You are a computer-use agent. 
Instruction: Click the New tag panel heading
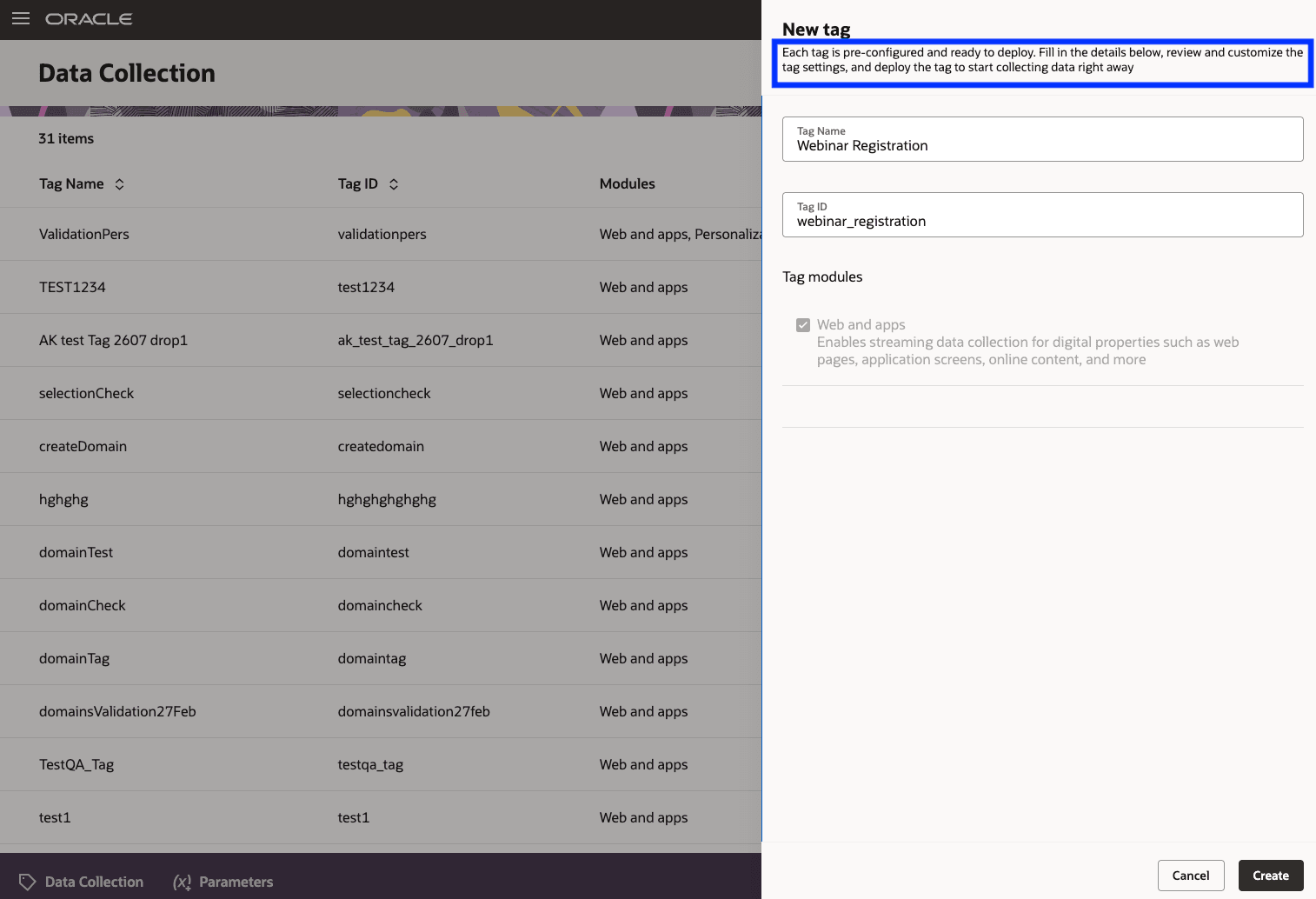click(x=816, y=29)
